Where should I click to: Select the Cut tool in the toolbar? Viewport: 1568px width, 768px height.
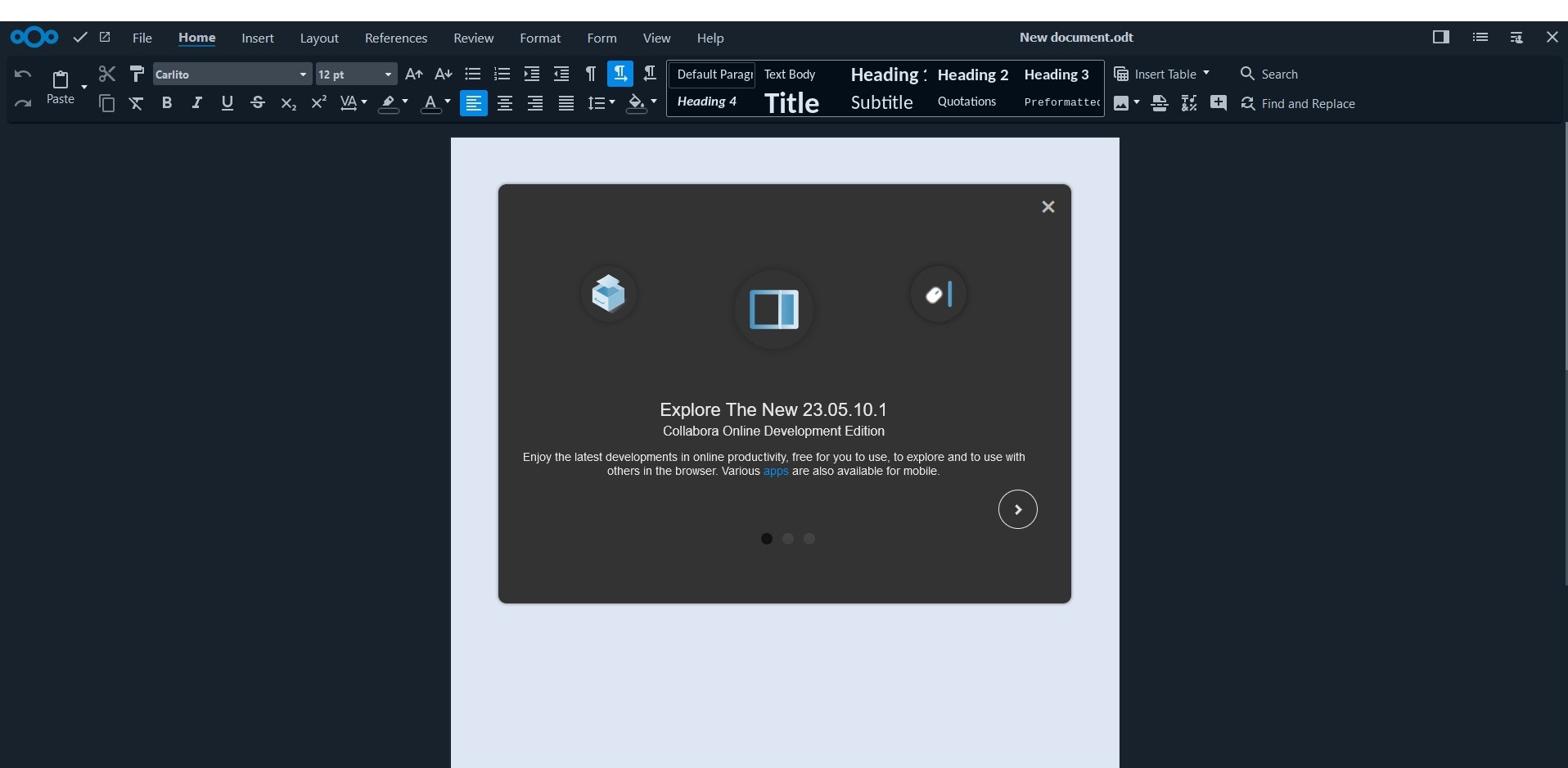[106, 74]
